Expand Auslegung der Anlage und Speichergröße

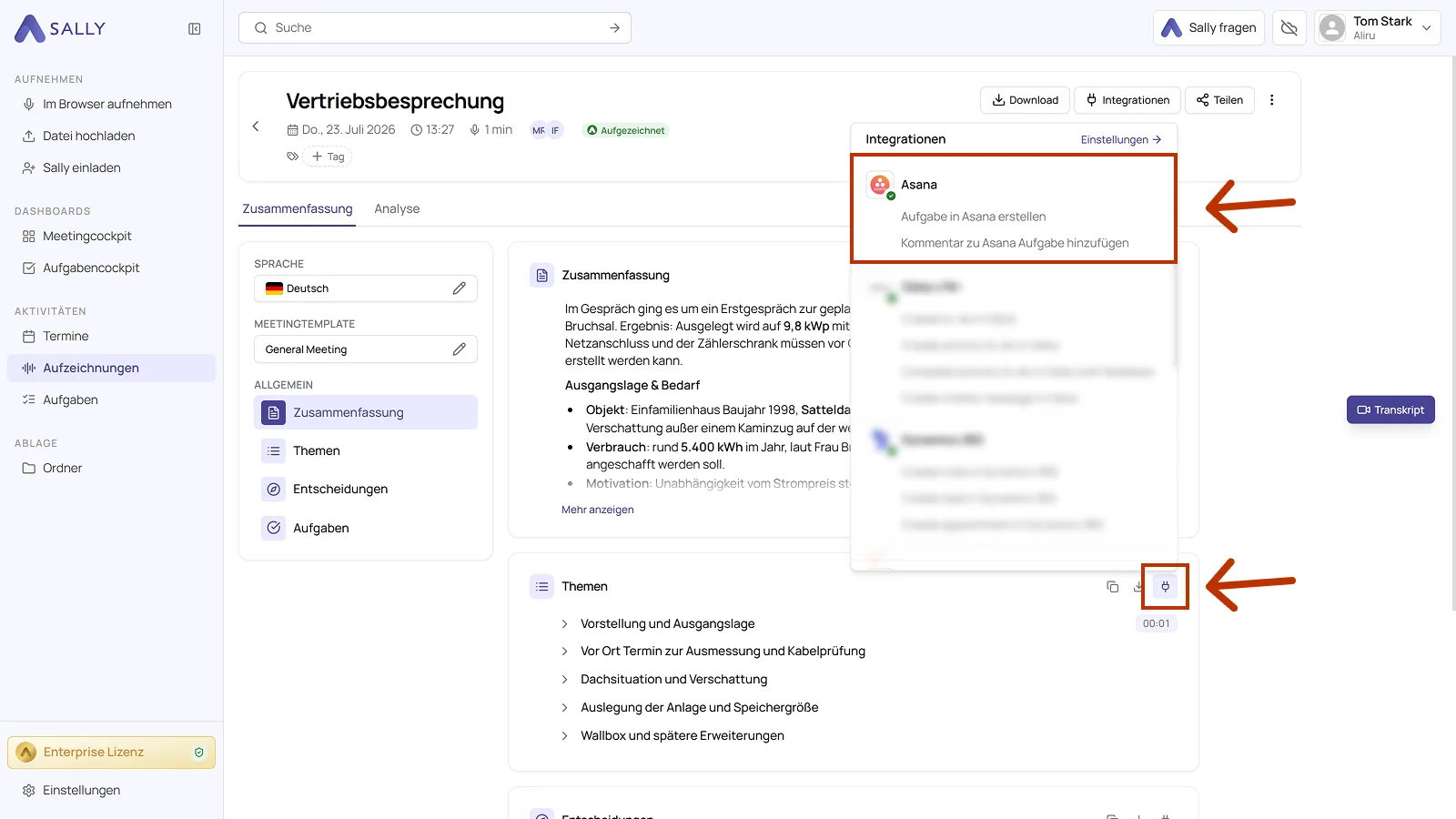pyautogui.click(x=700, y=708)
